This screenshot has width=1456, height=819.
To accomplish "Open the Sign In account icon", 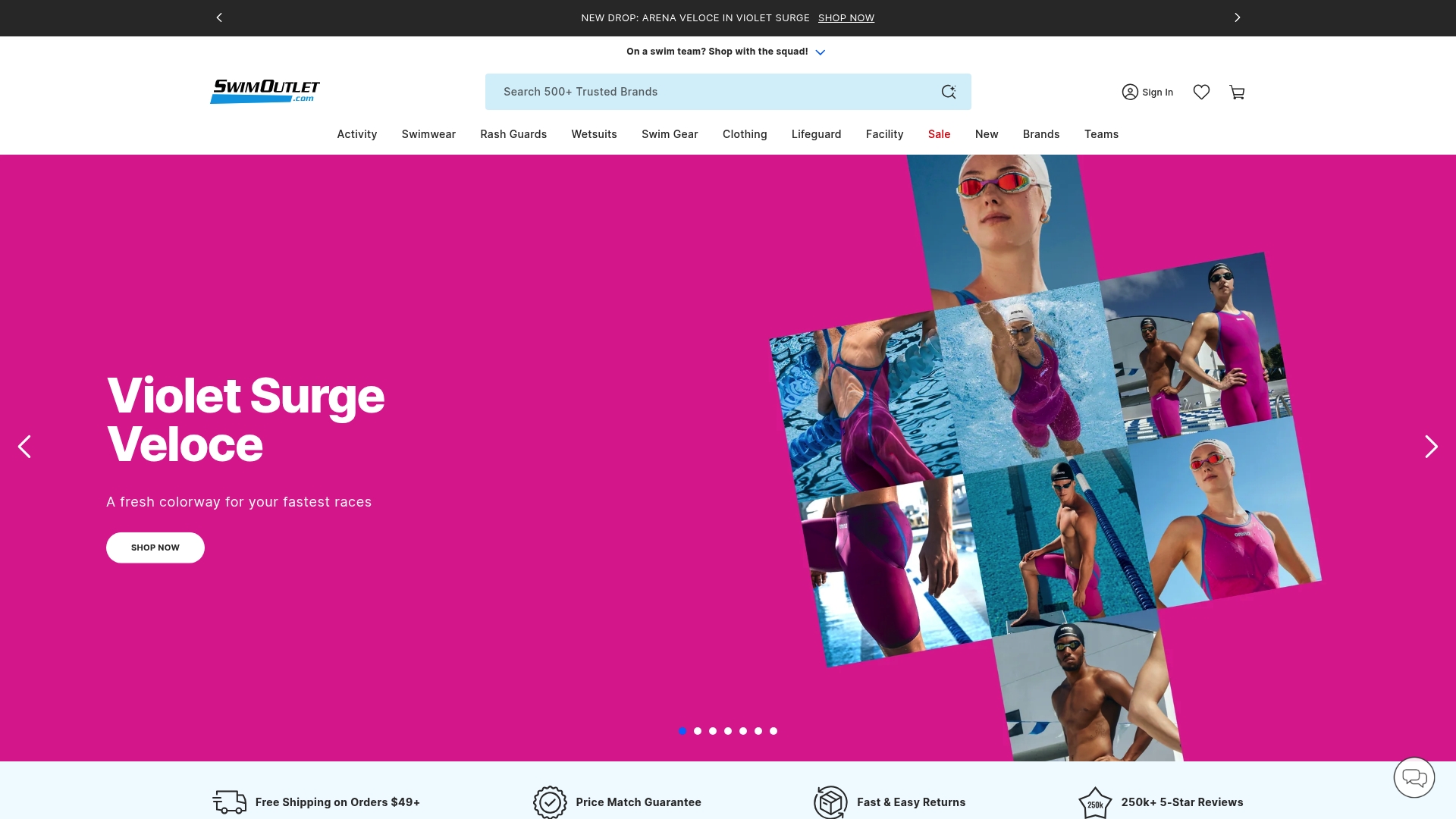I will (1130, 92).
